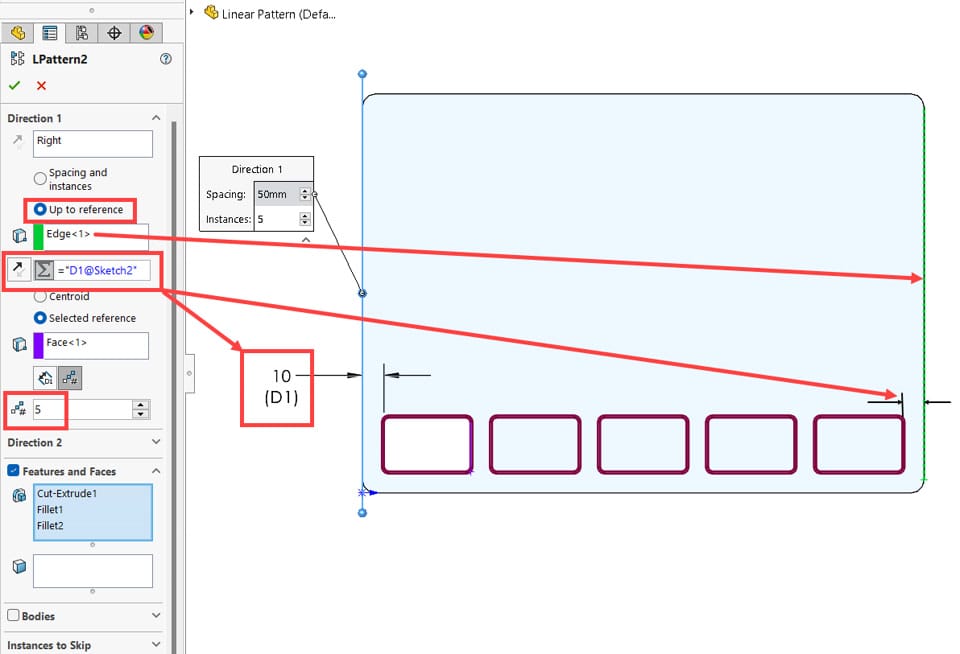This screenshot has height=654, width=960.
Task: Click the Linear Pattern part icon
Action: [x=211, y=12]
